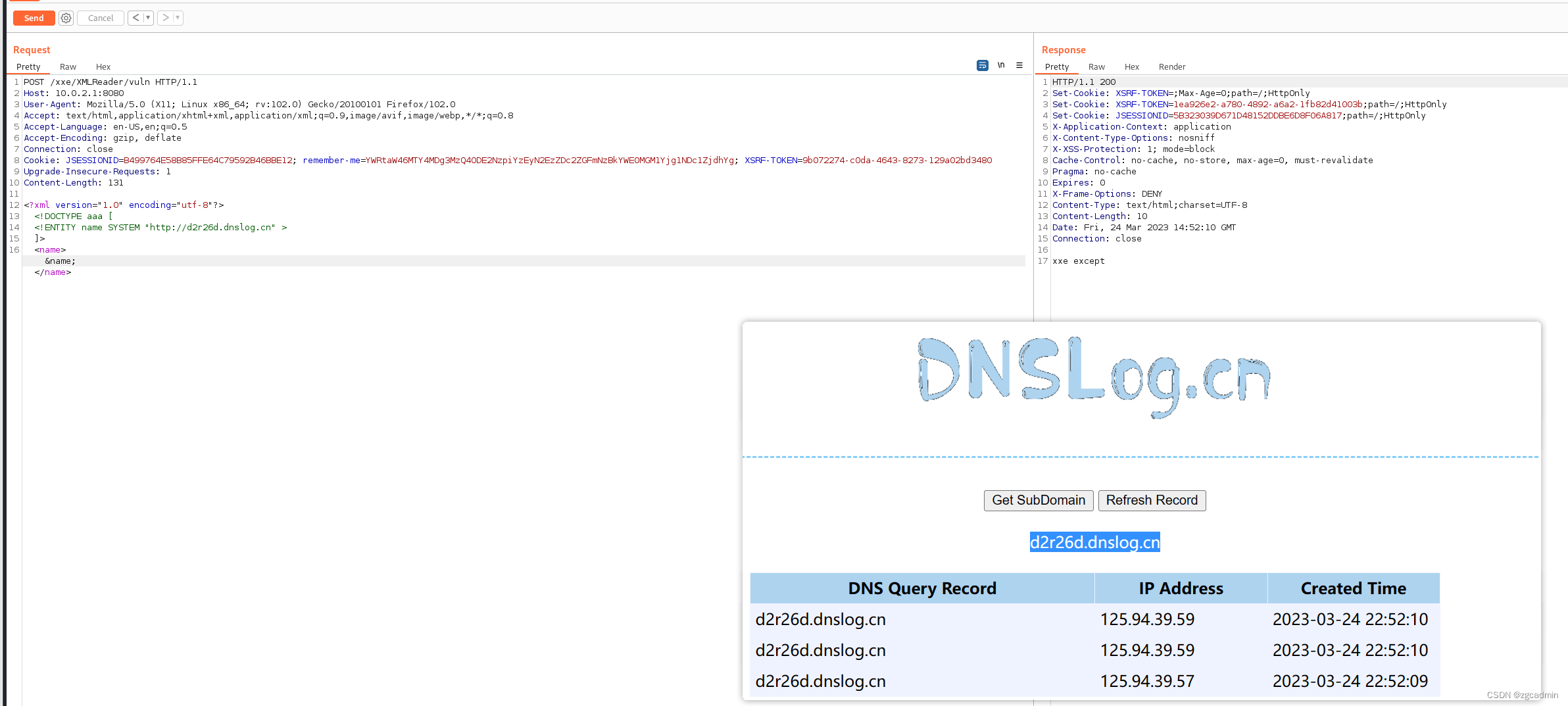Click the highlighted d2r26d.dnslog.cn subdomain text
This screenshot has height=706, width=1568.
1094,542
